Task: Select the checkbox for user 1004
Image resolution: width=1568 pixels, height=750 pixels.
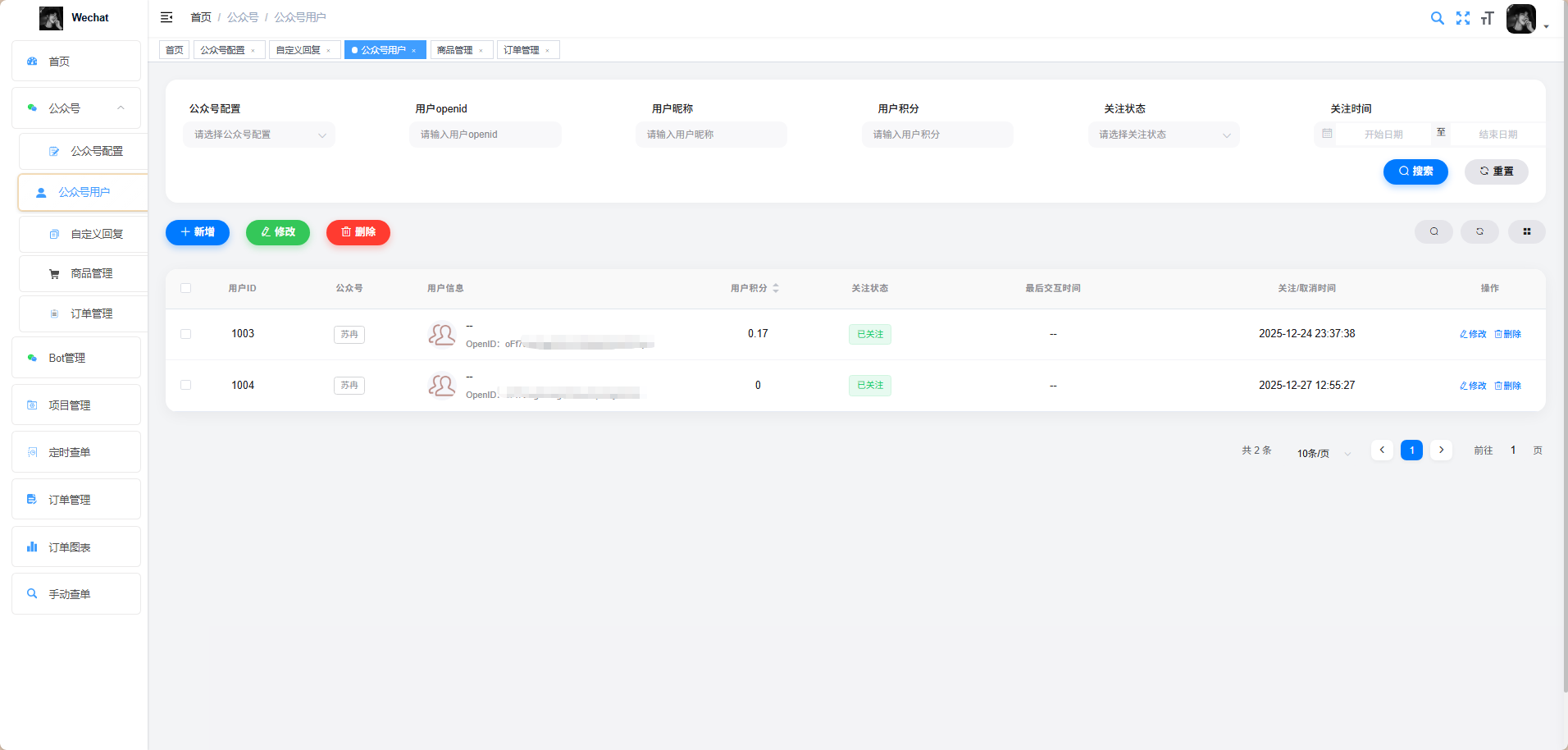Action: 186,385
